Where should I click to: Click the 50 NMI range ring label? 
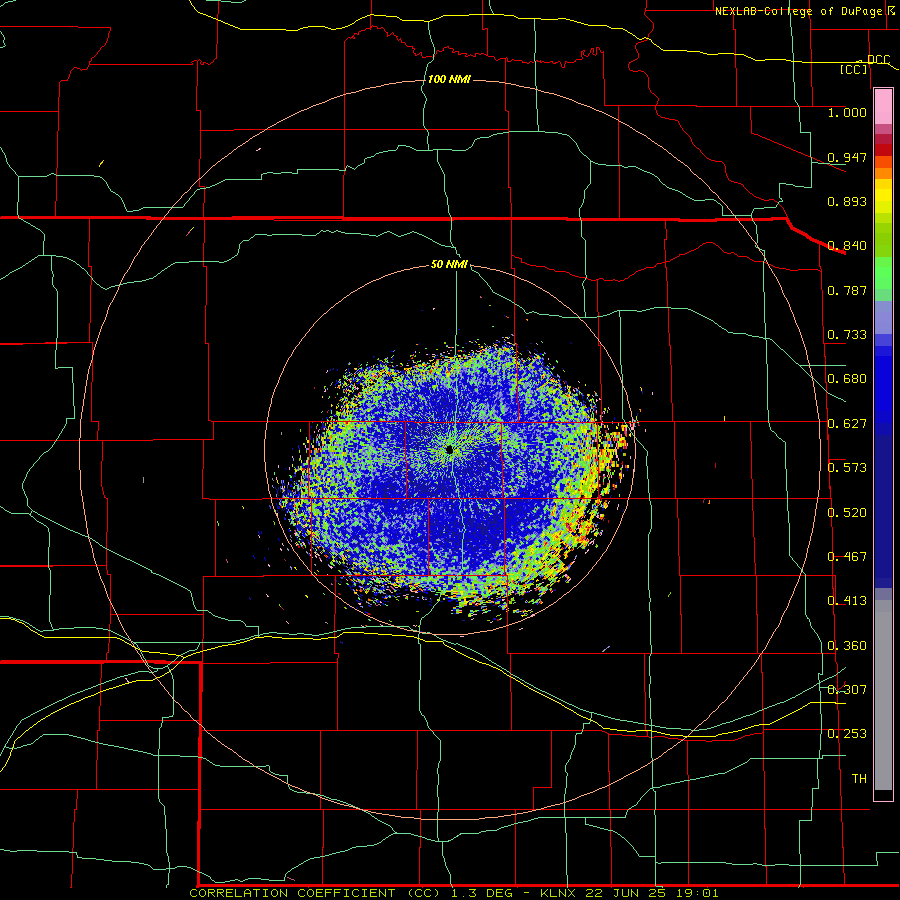pyautogui.click(x=449, y=265)
